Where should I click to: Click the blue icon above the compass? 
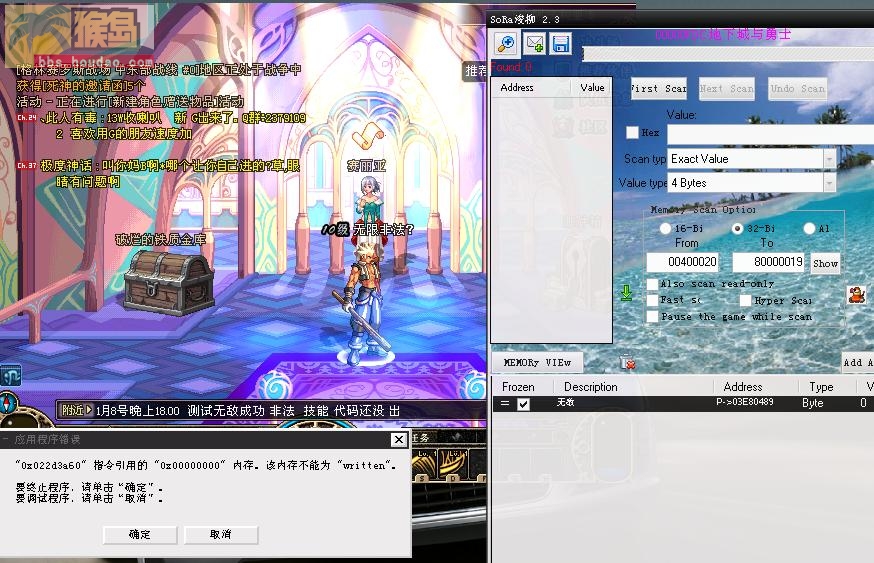(11, 375)
